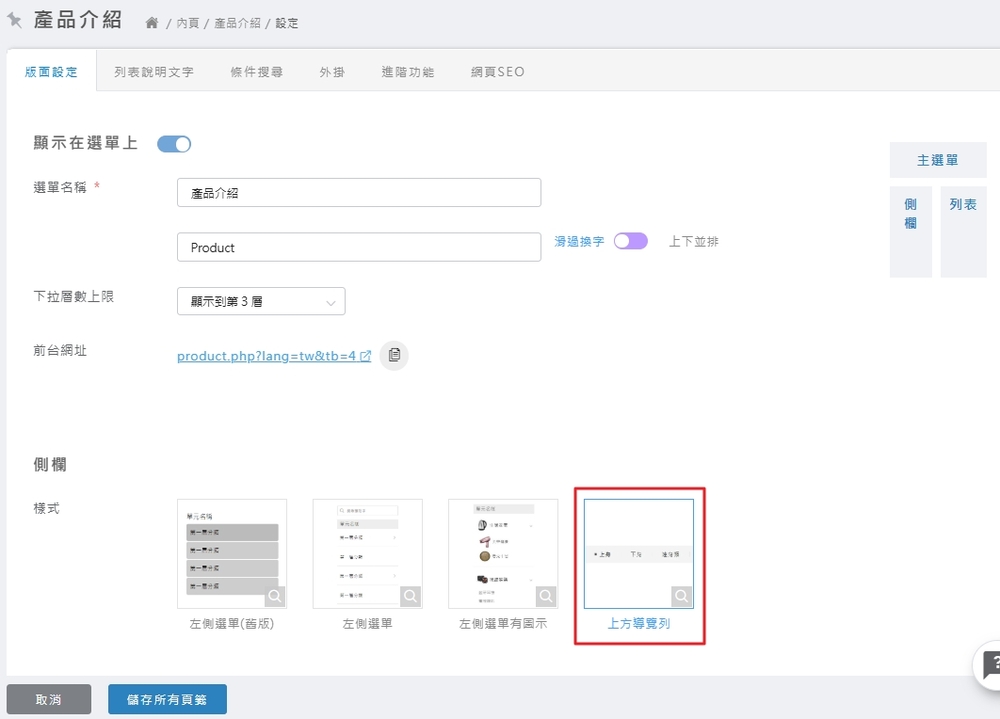This screenshot has height=719, width=1000.
Task: Toggle the 顯示在選單上 switch
Action: [174, 144]
